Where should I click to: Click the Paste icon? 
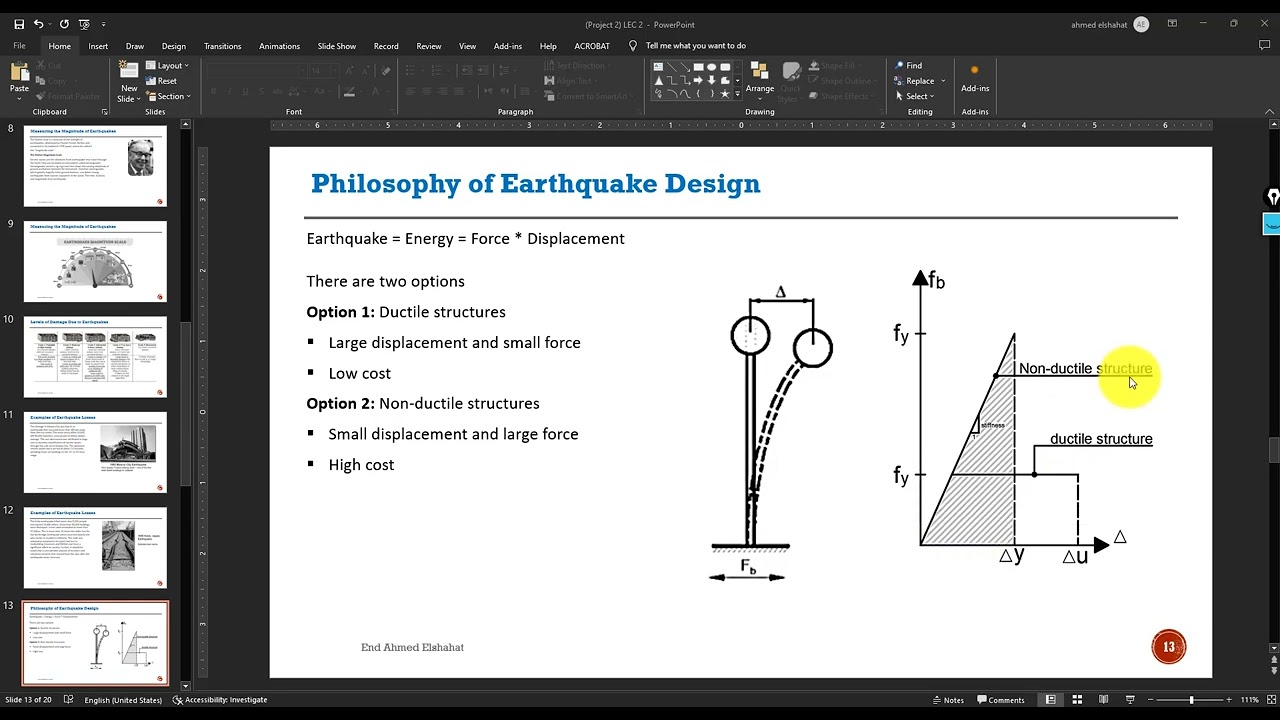(19, 72)
